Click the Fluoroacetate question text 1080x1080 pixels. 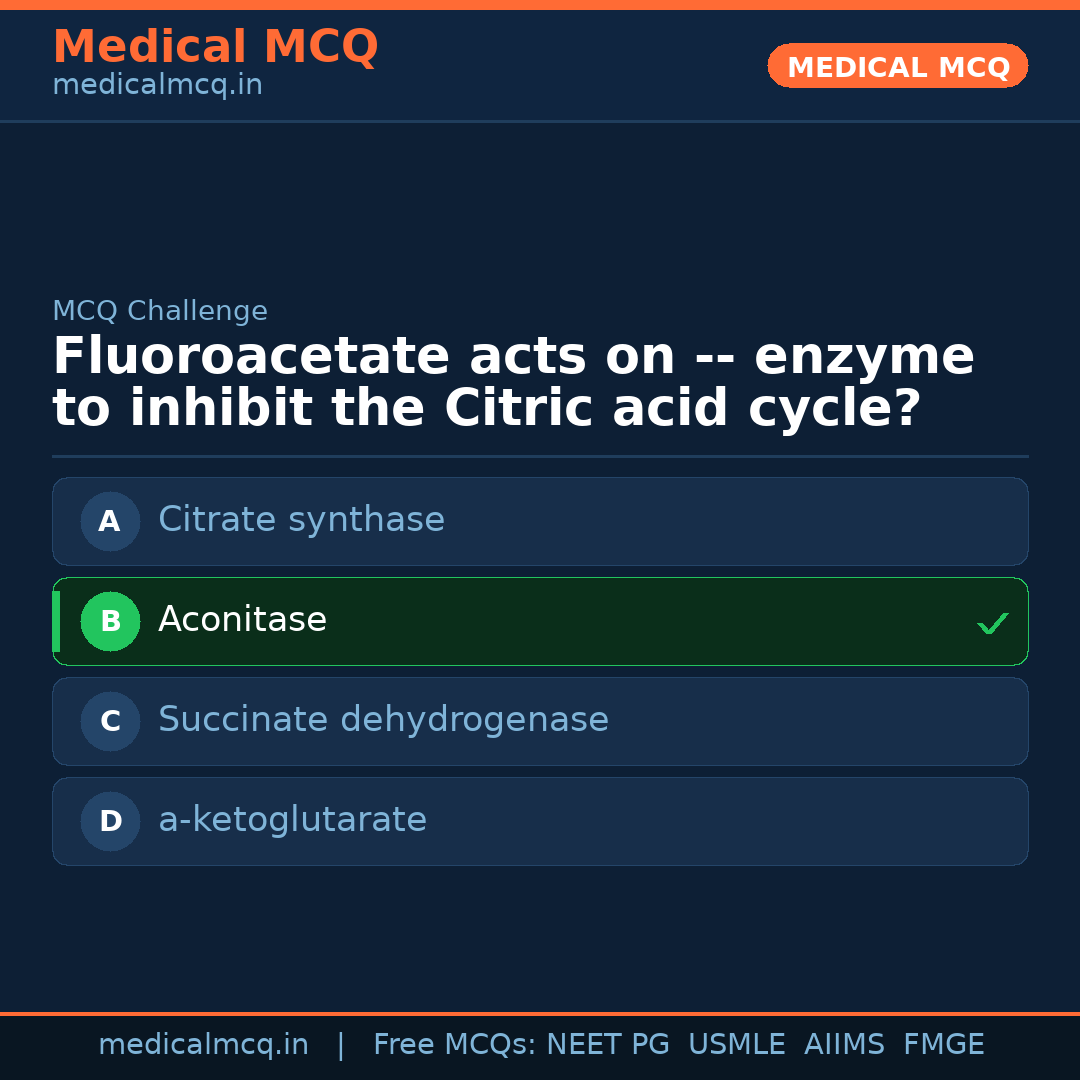point(513,383)
